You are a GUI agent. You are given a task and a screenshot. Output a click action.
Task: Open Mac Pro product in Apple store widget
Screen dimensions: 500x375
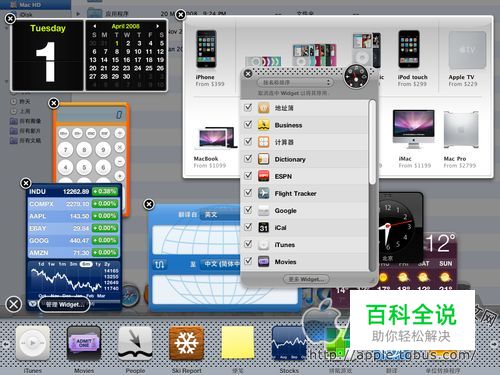[461, 139]
